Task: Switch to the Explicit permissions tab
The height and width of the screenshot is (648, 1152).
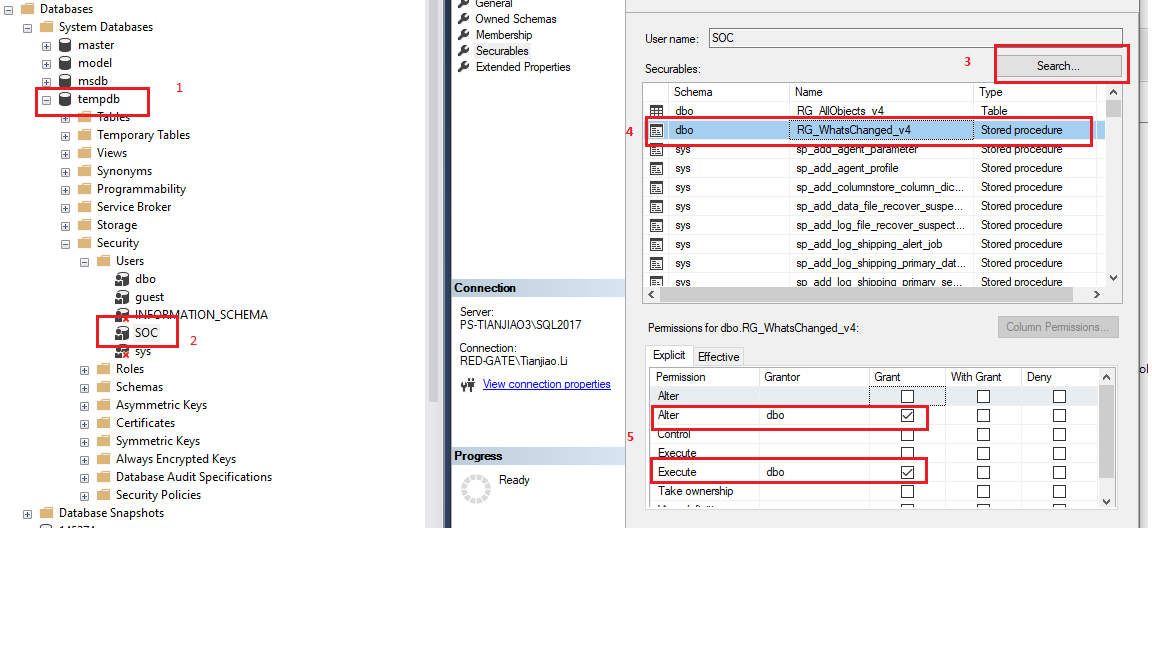Action: [x=669, y=355]
